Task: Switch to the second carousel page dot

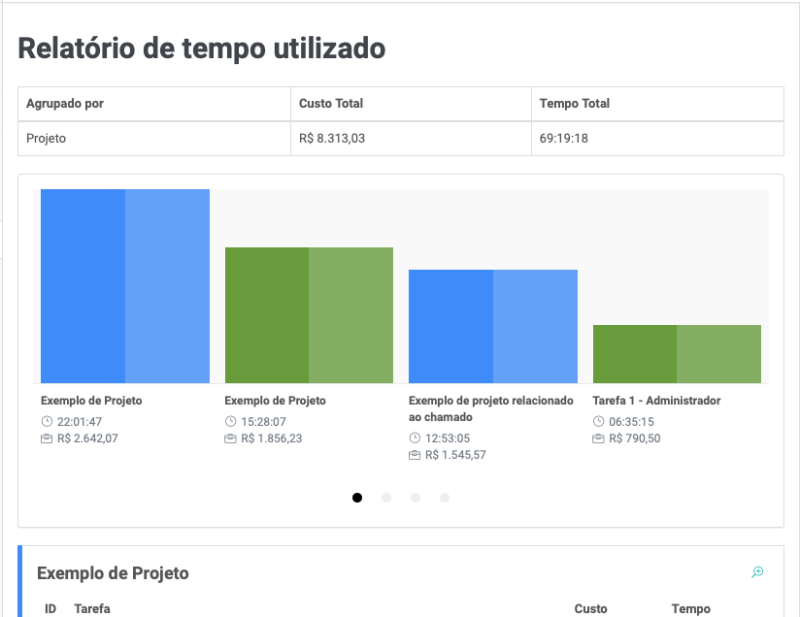Action: tap(386, 497)
